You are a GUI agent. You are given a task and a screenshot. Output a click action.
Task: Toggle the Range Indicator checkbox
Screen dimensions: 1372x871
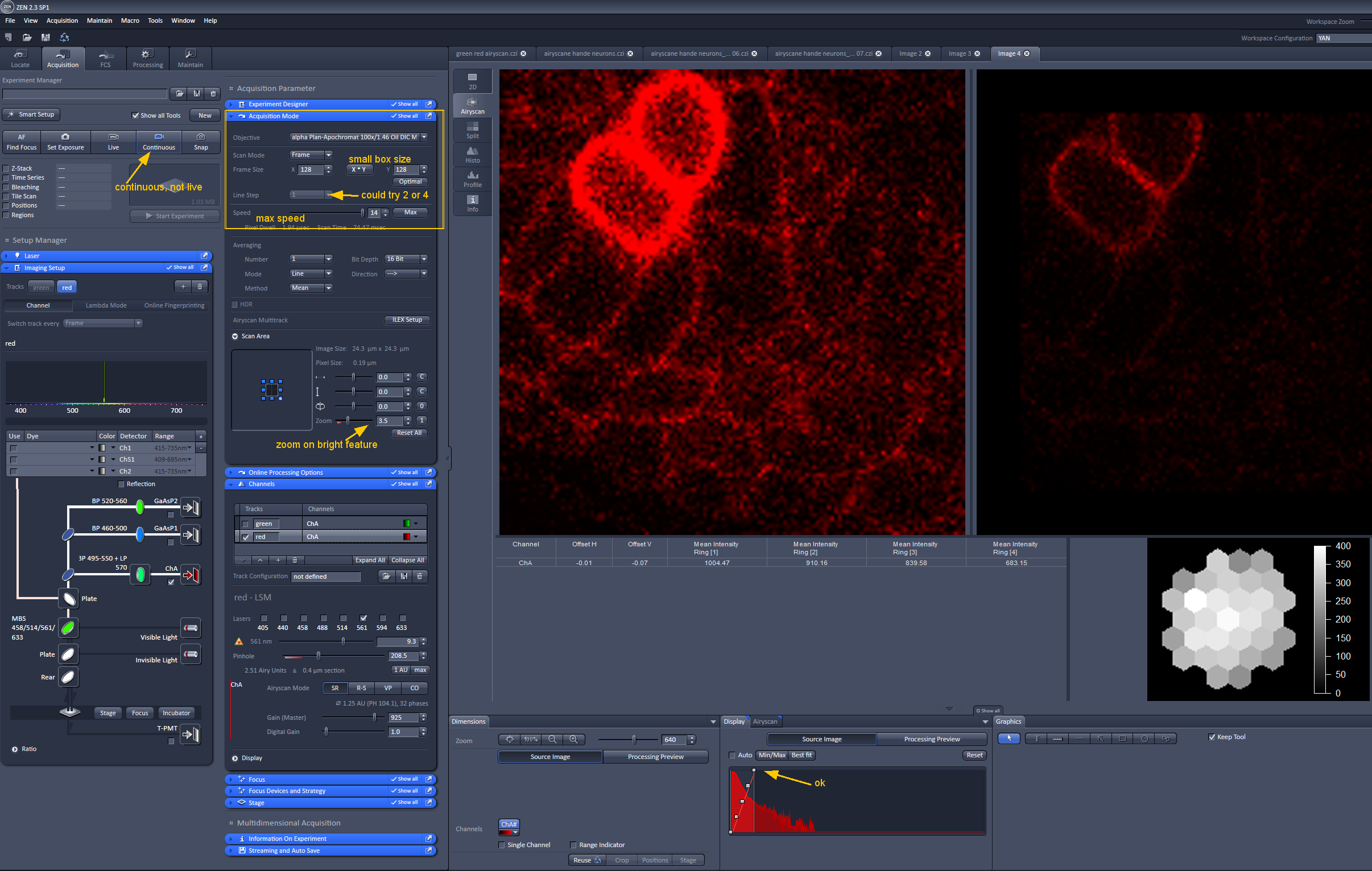point(573,845)
